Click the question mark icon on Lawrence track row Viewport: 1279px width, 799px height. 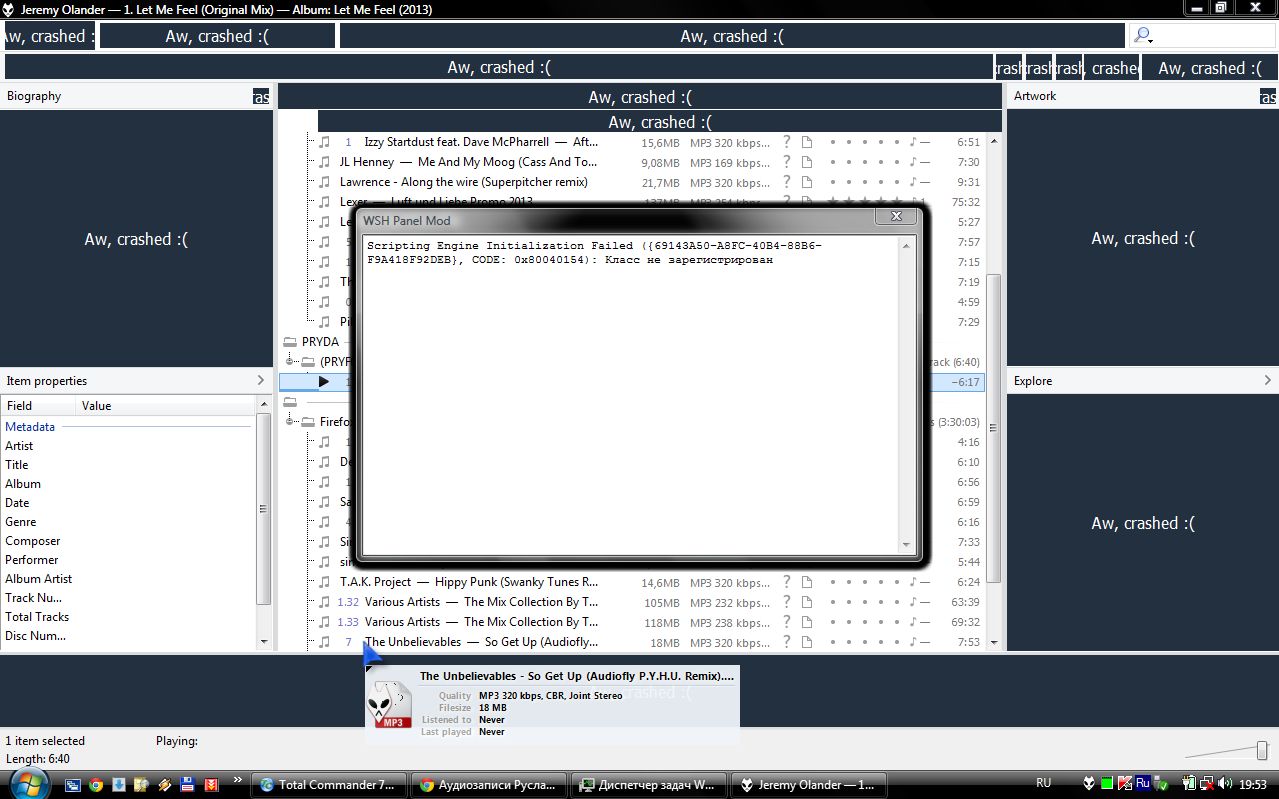tap(787, 182)
